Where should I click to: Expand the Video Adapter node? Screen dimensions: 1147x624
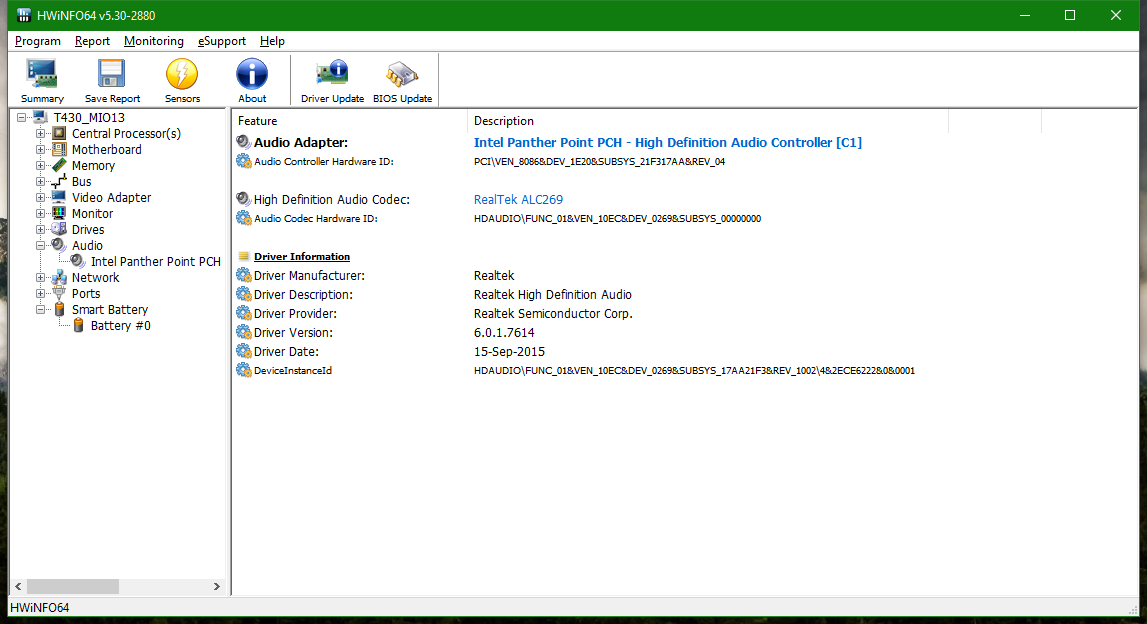41,198
